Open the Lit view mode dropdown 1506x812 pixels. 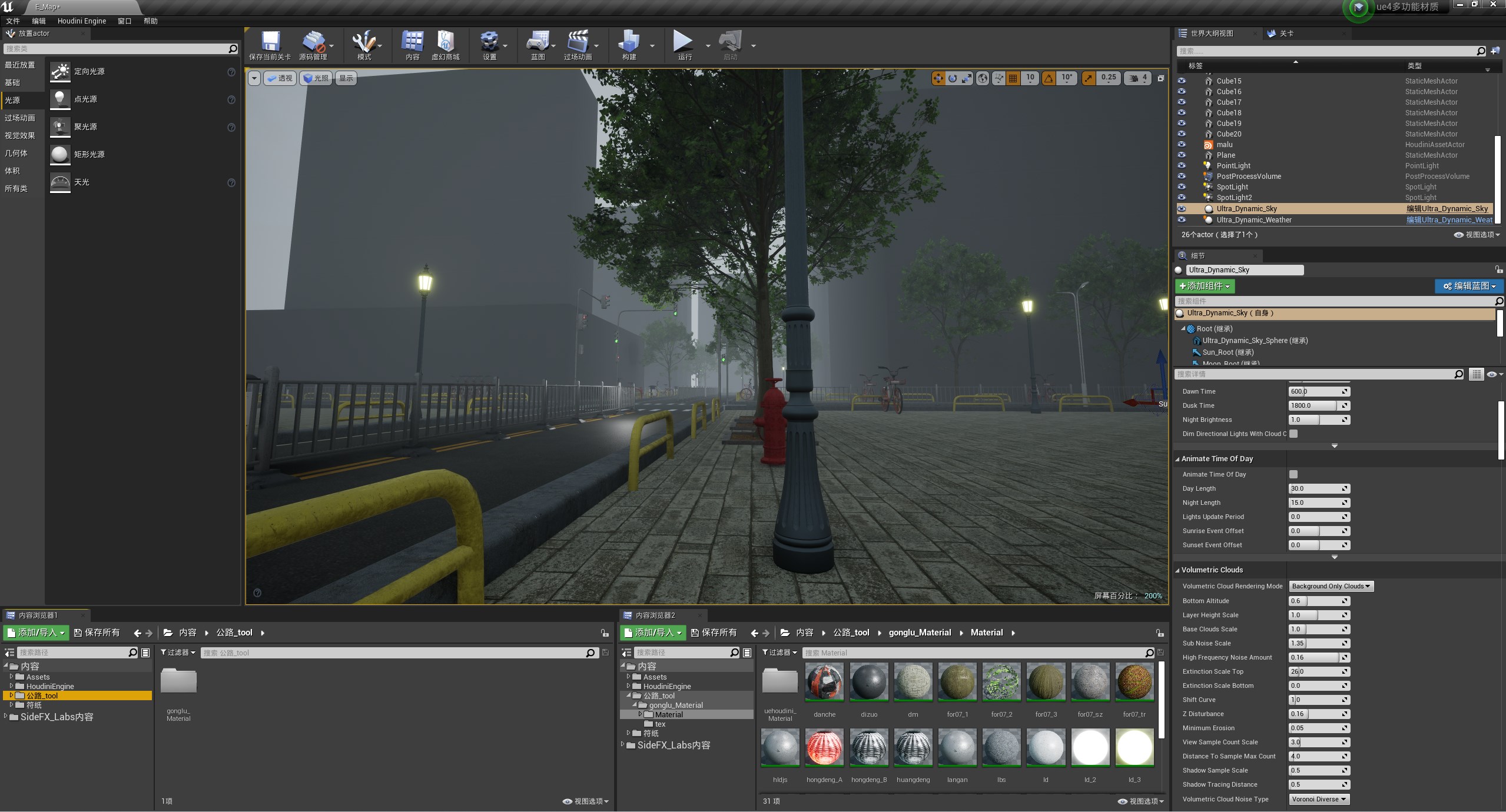pyautogui.click(x=316, y=78)
